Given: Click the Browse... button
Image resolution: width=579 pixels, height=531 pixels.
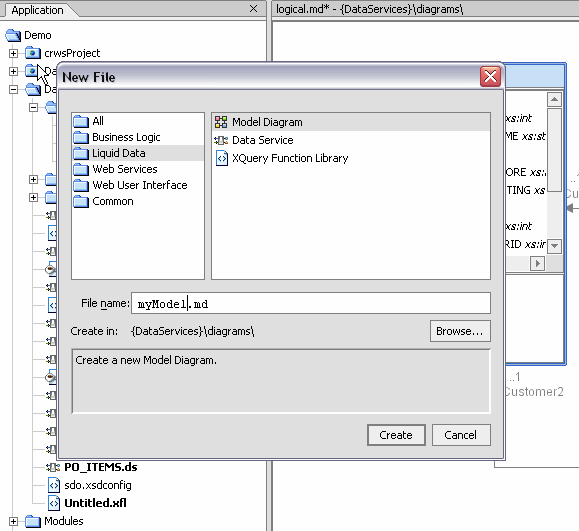Looking at the screenshot, I should click(460, 331).
